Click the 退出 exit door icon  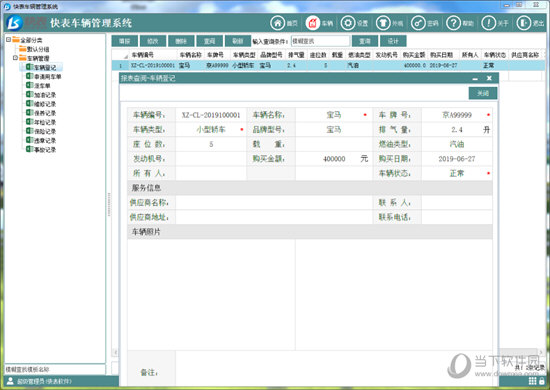[524, 23]
